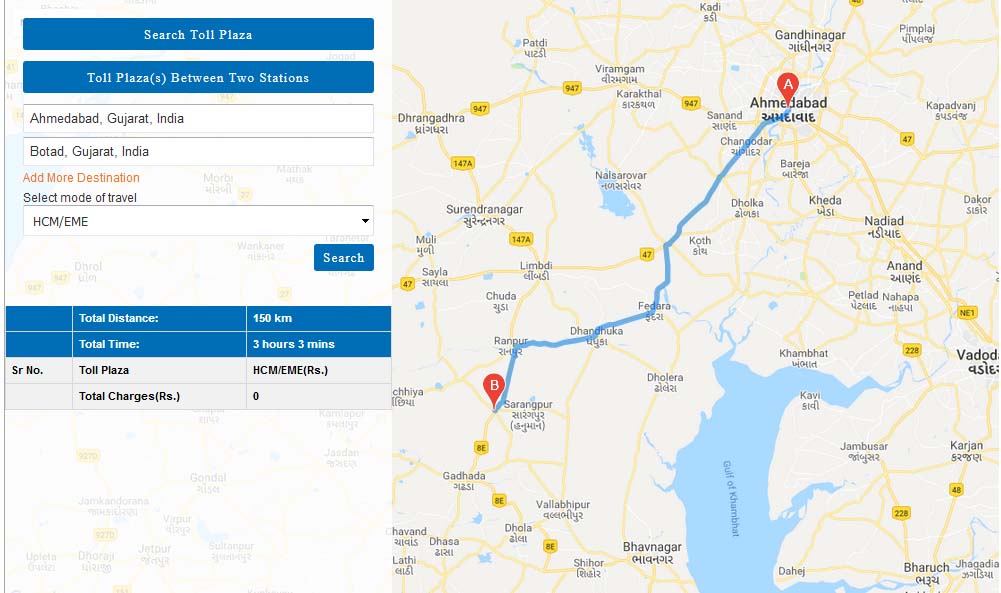Select Toll Plaza(s) Between Two Stations tab

pos(199,77)
